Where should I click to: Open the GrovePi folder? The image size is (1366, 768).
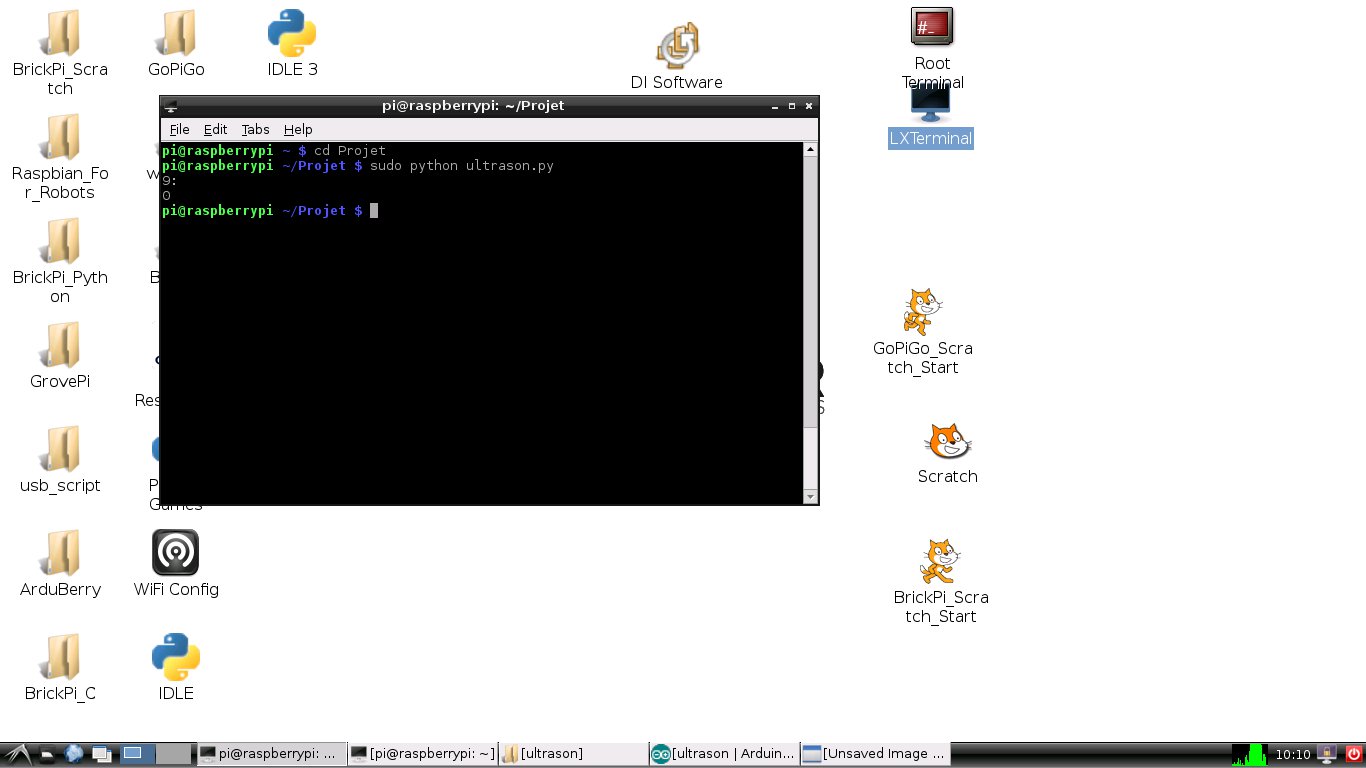[x=60, y=345]
